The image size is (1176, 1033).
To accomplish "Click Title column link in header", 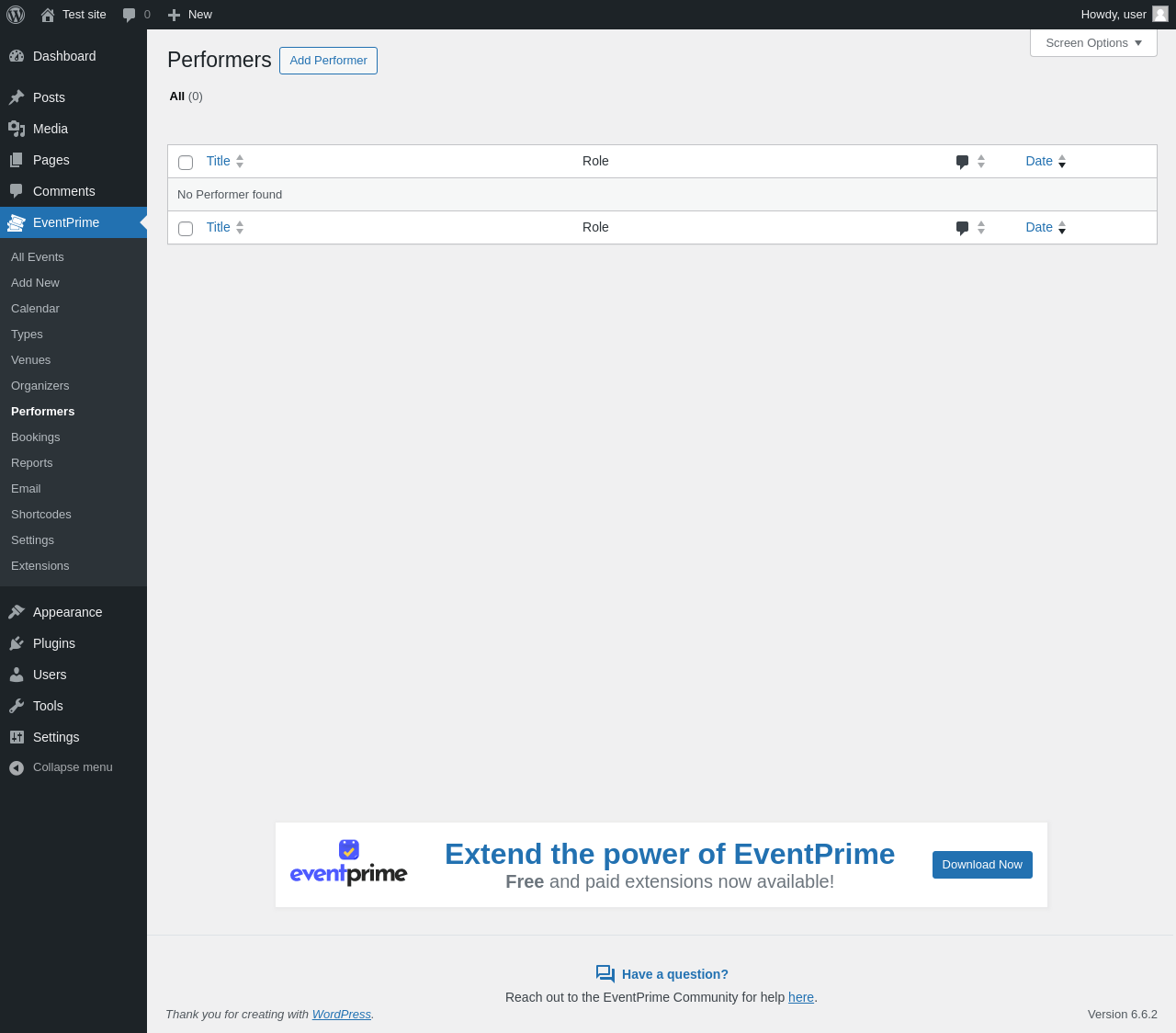I will [219, 161].
